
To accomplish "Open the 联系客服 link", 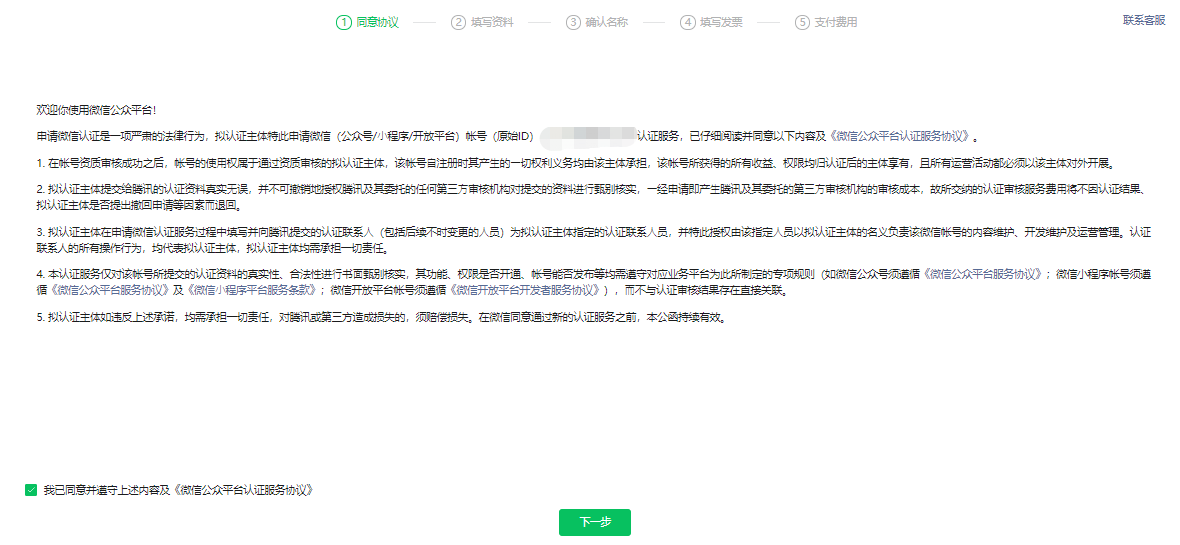I will pyautogui.click(x=1144, y=20).
